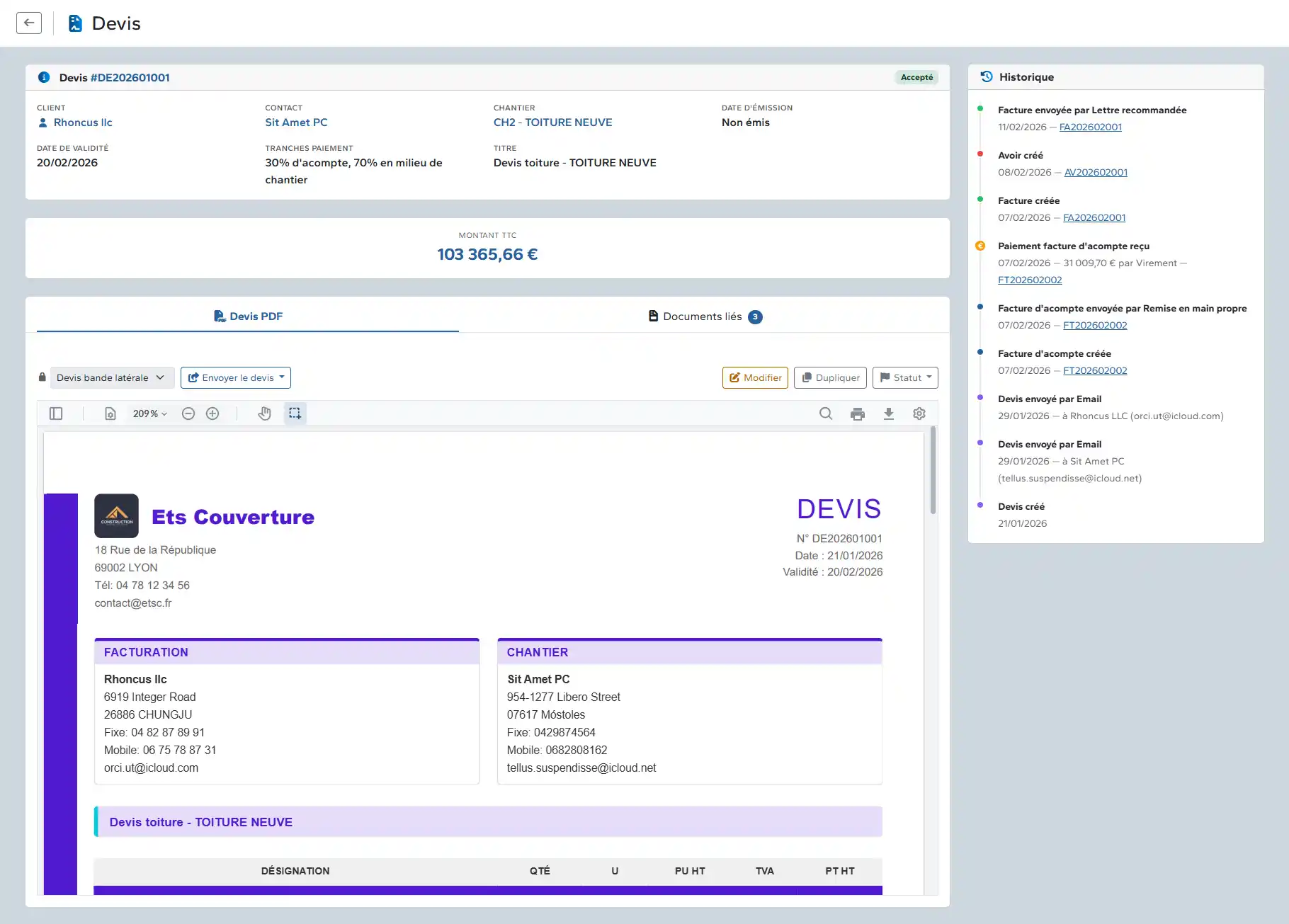
Task: Switch to the Documents liés tab
Action: [705, 316]
